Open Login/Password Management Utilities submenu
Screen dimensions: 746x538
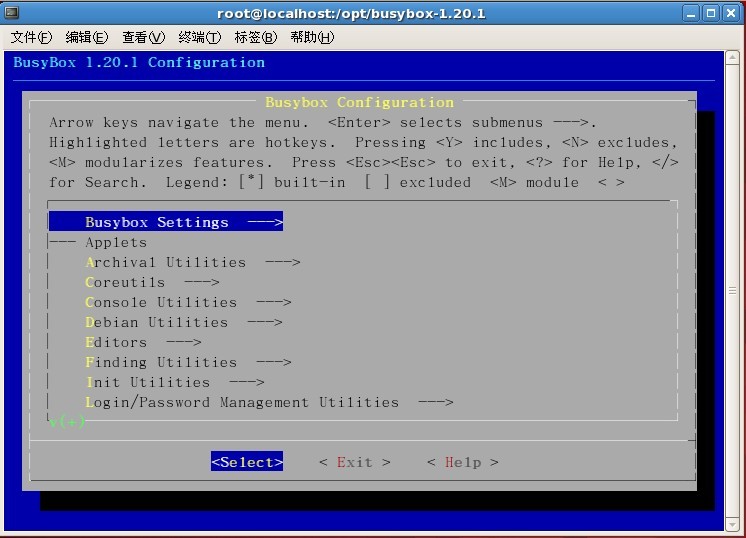tap(269, 402)
